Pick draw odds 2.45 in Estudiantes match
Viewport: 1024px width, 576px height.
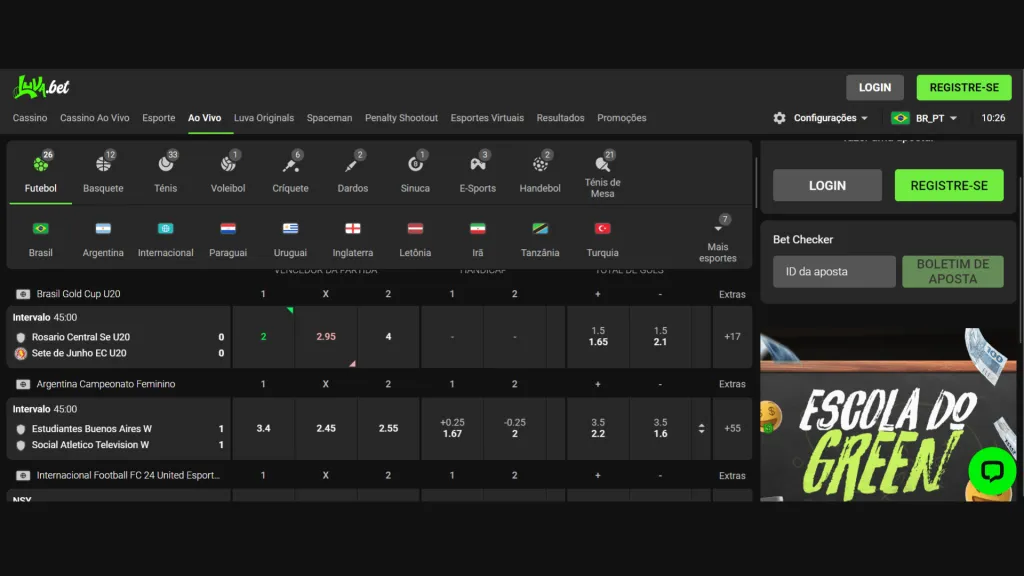(326, 428)
